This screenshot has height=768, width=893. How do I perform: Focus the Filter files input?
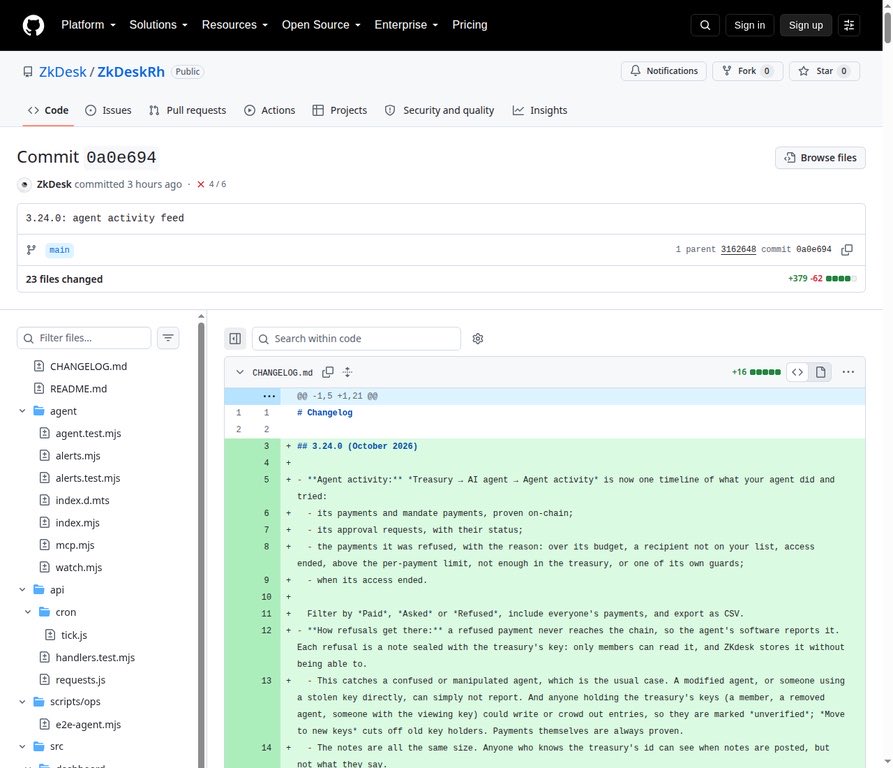coord(84,338)
